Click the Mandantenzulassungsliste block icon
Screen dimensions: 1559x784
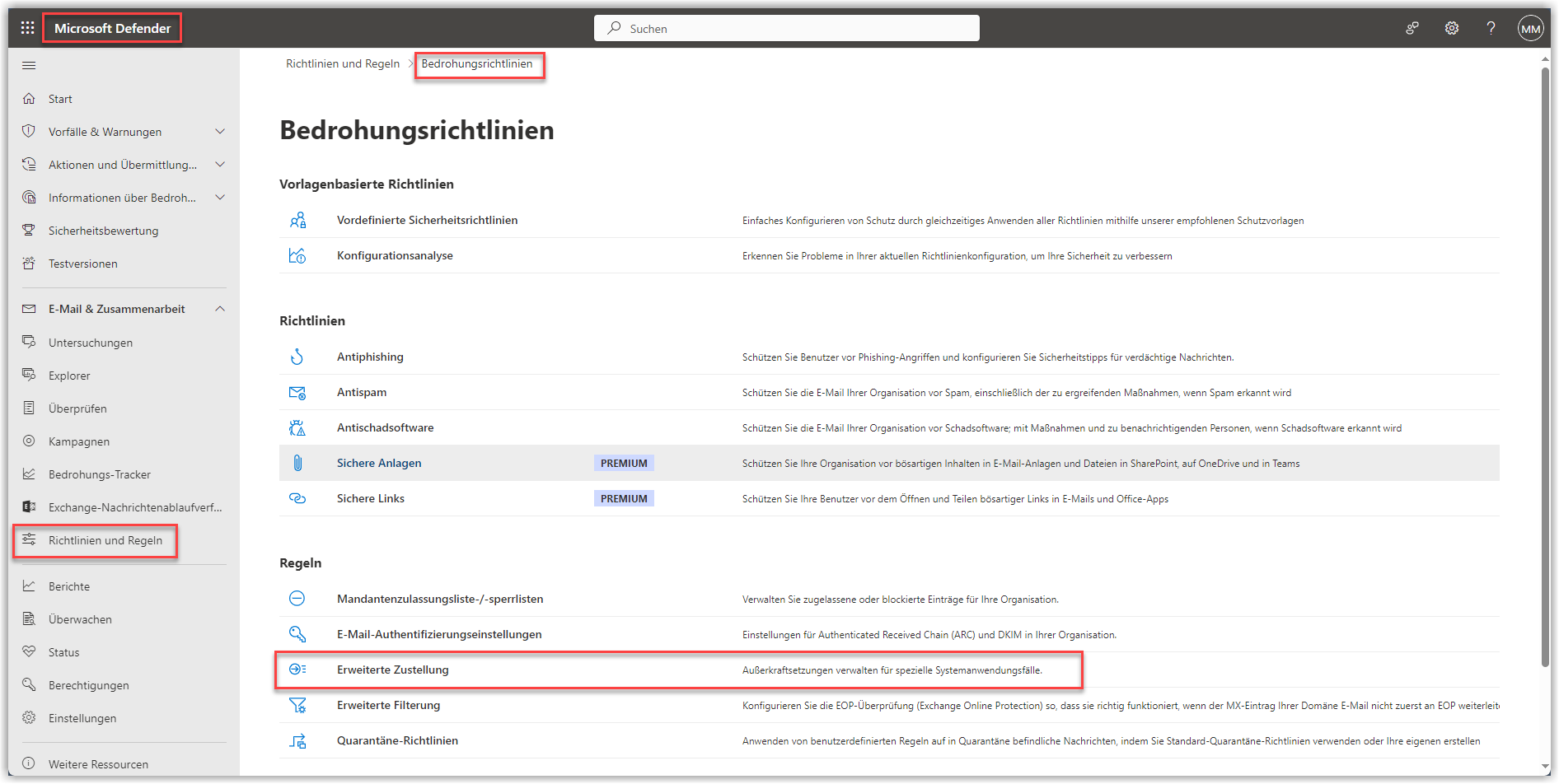click(x=297, y=599)
